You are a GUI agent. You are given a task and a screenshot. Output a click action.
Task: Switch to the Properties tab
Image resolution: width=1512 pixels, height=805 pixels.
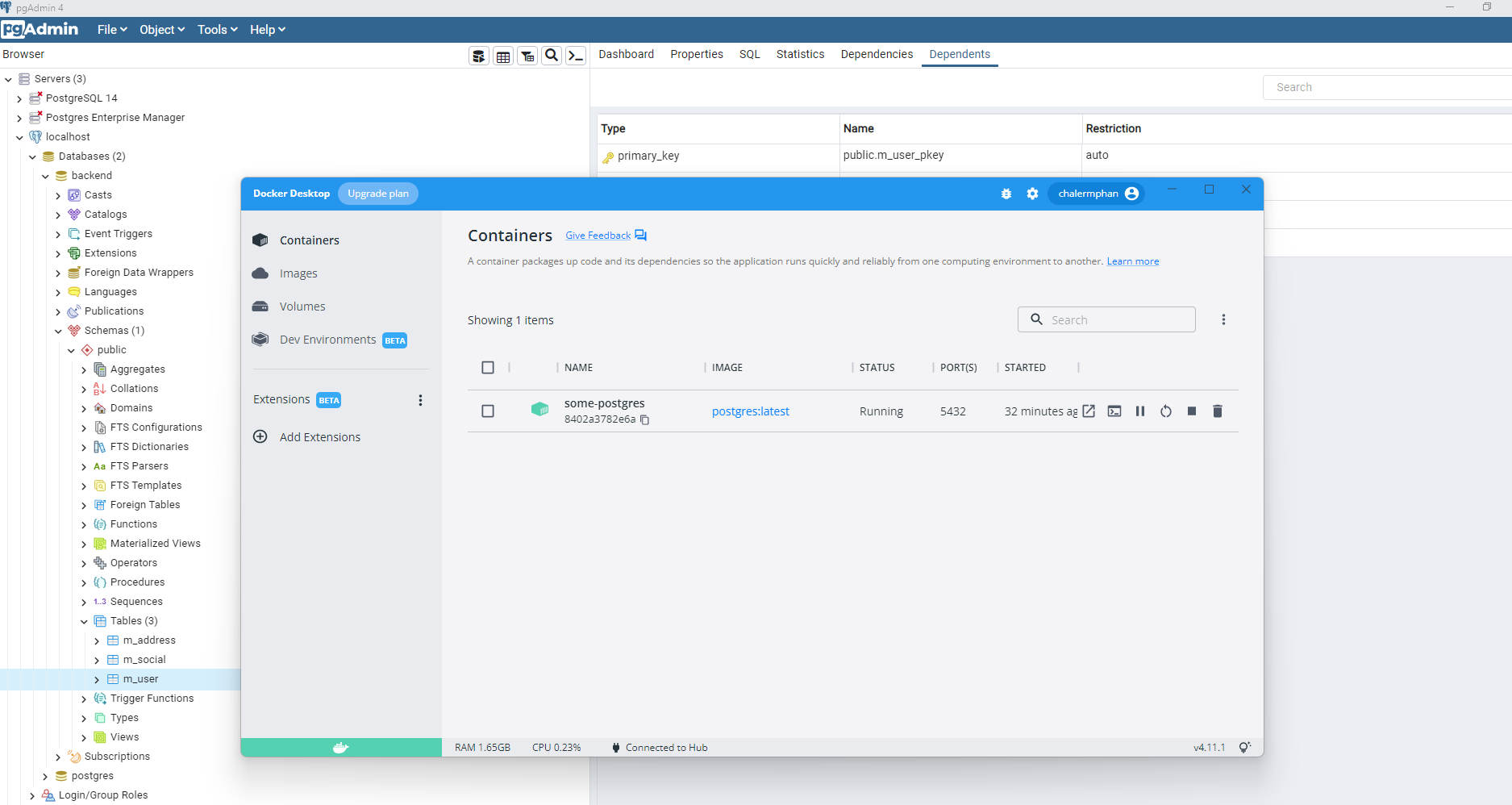(x=697, y=54)
